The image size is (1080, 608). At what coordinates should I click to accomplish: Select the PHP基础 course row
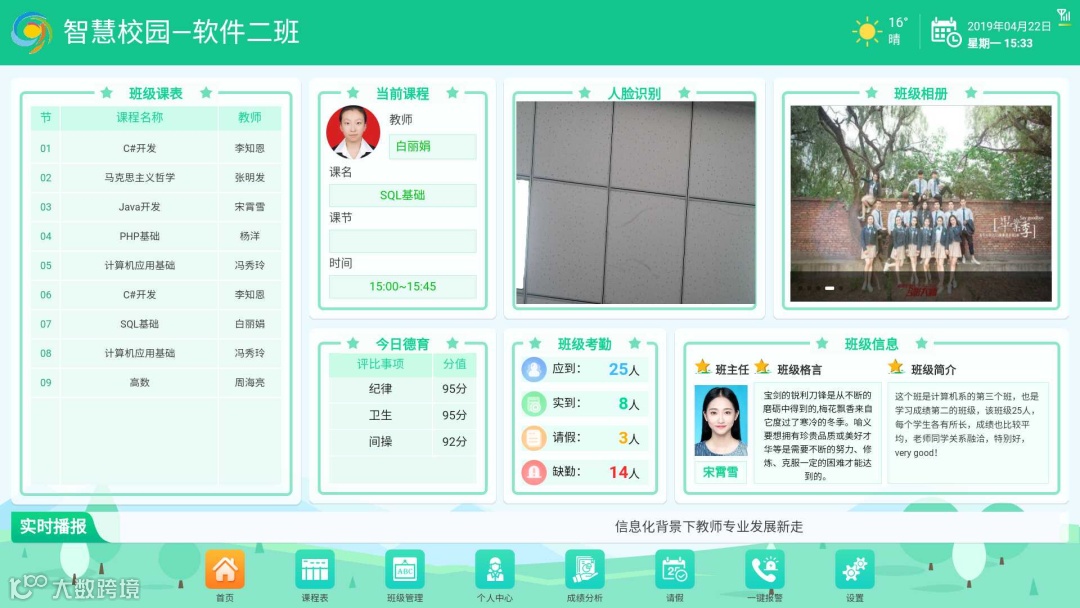156,236
